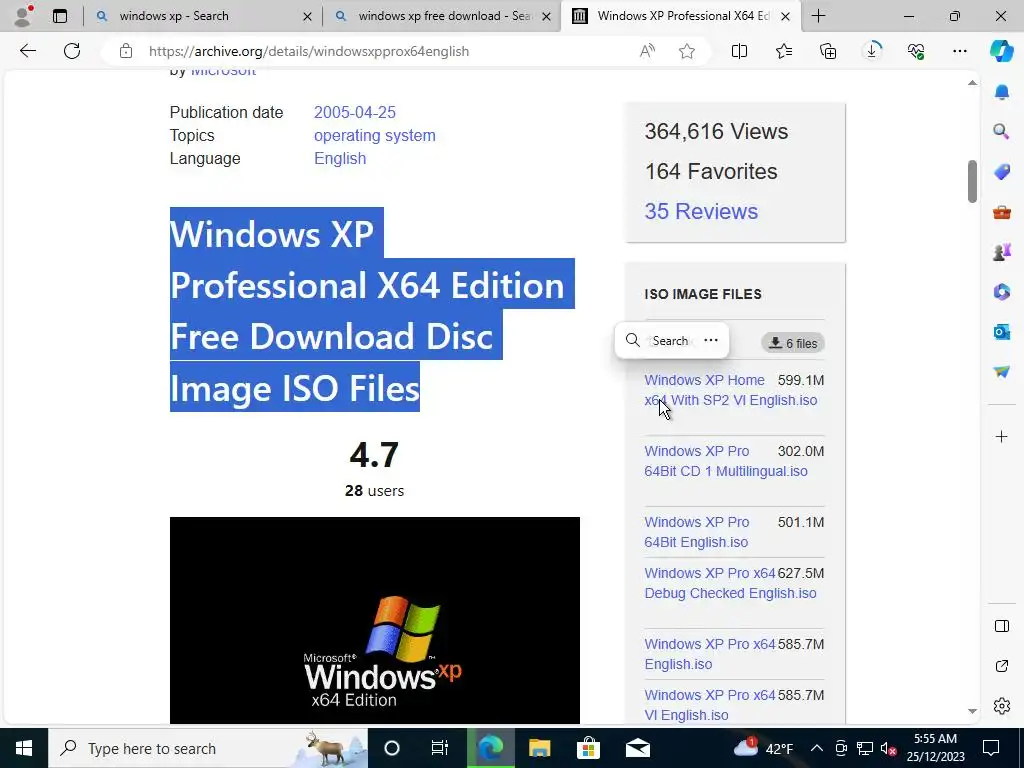Open the Windows Start menu
1024x768 pixels.
click(x=24, y=748)
